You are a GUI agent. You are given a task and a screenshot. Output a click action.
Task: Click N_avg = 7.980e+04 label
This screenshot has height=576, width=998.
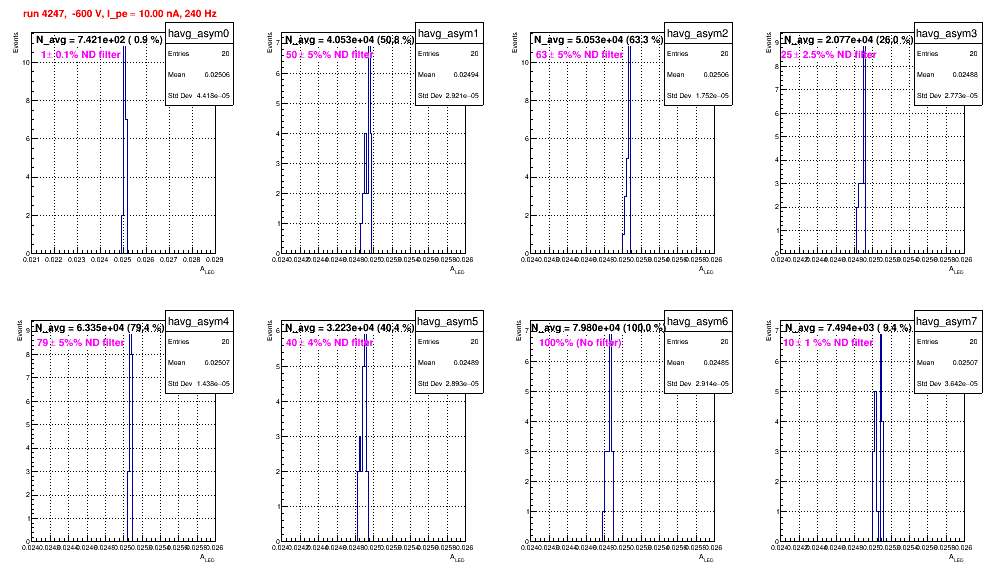pyautogui.click(x=598, y=328)
